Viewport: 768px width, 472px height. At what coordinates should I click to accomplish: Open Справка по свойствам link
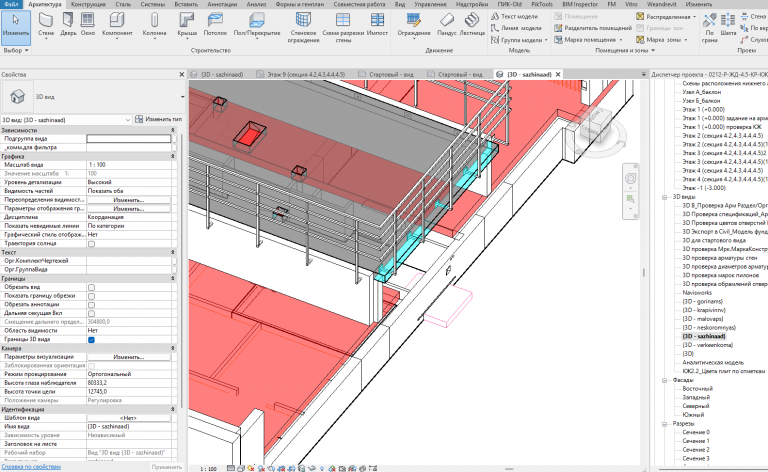[x=31, y=467]
